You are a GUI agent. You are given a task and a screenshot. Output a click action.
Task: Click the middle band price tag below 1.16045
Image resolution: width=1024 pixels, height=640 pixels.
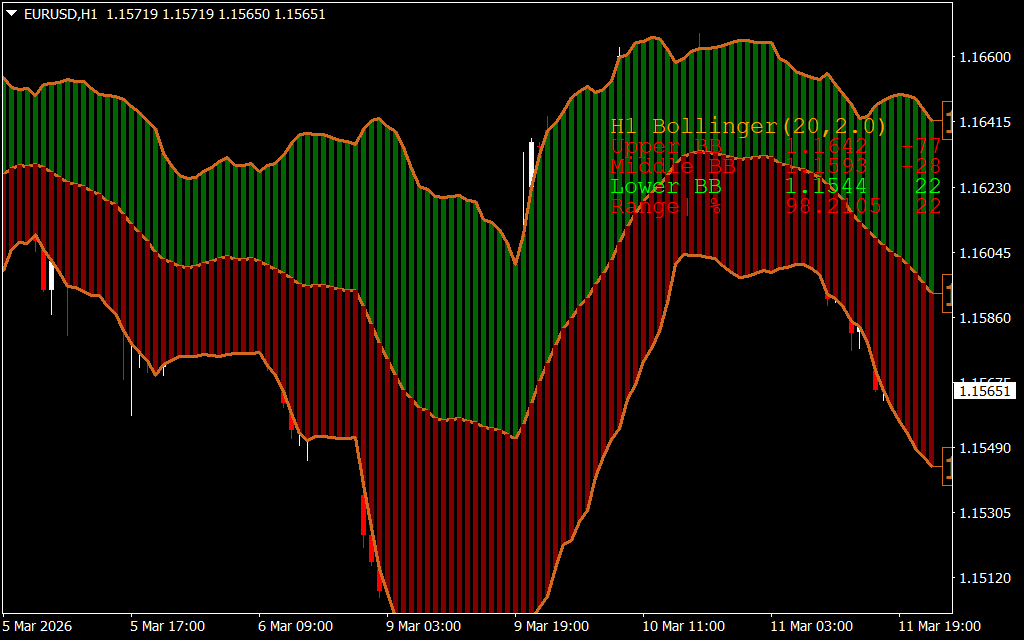click(948, 294)
